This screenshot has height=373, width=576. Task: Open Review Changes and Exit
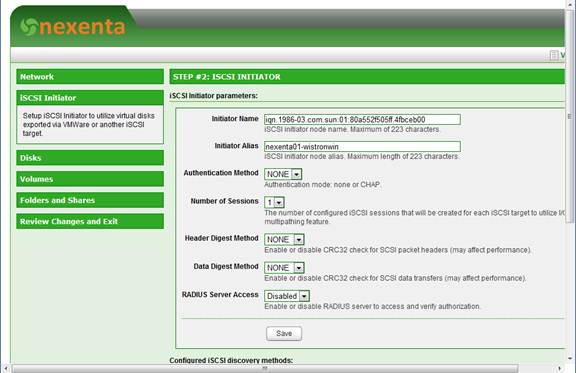pyautogui.click(x=90, y=221)
